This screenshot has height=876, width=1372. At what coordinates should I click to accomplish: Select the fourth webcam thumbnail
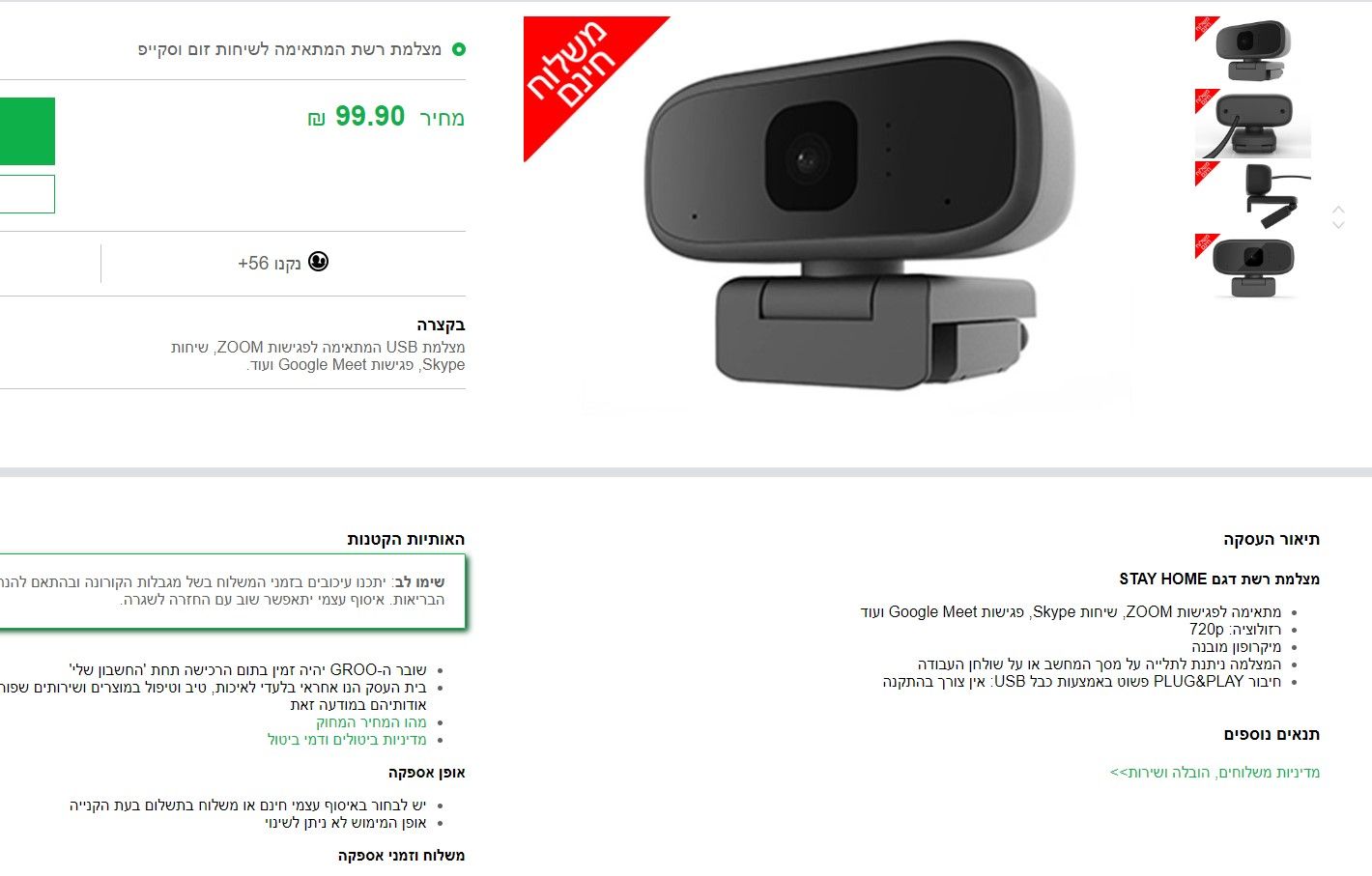1252,268
